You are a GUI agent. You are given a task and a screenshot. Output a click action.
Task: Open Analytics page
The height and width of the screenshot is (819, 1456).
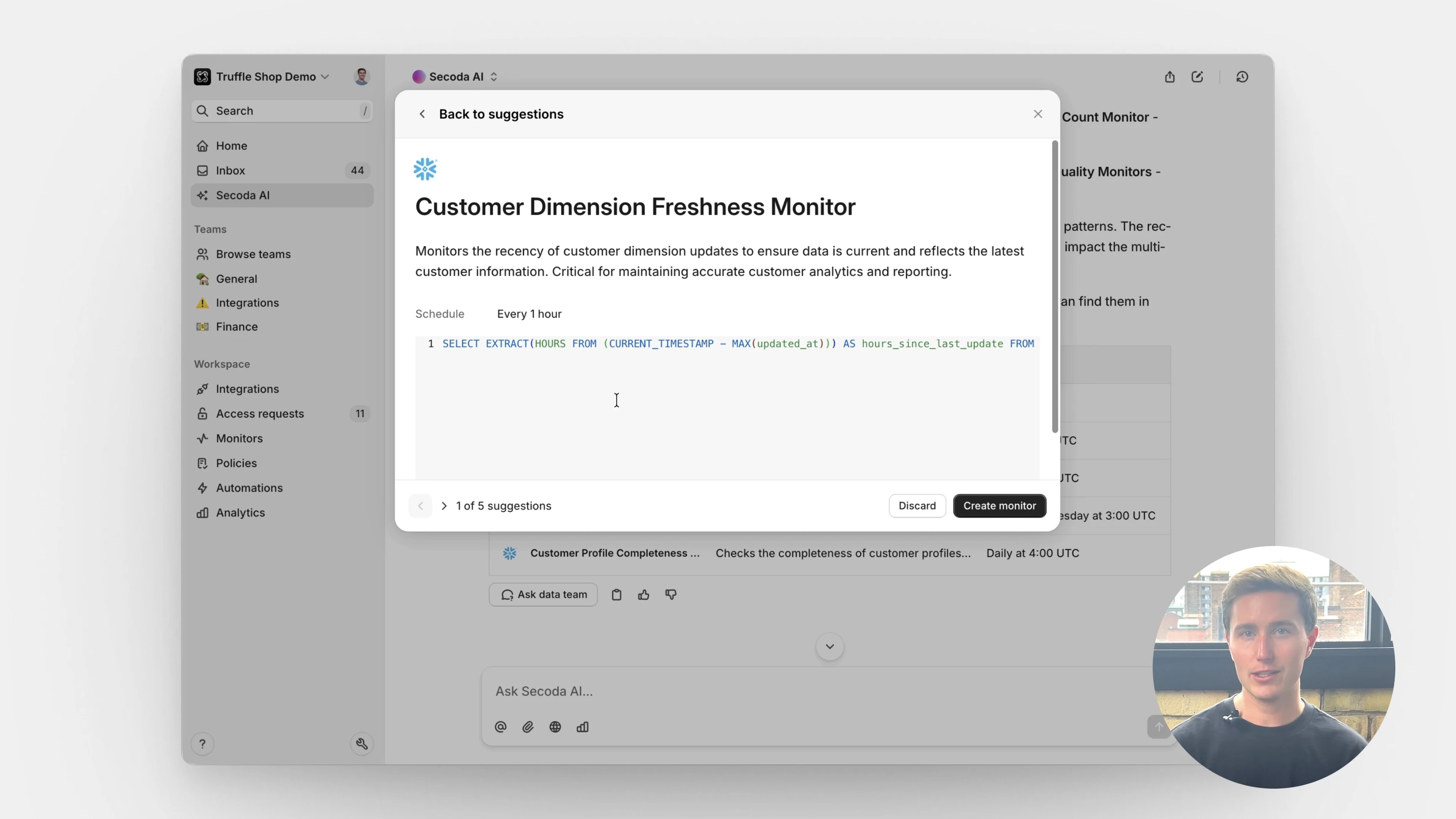282,513
